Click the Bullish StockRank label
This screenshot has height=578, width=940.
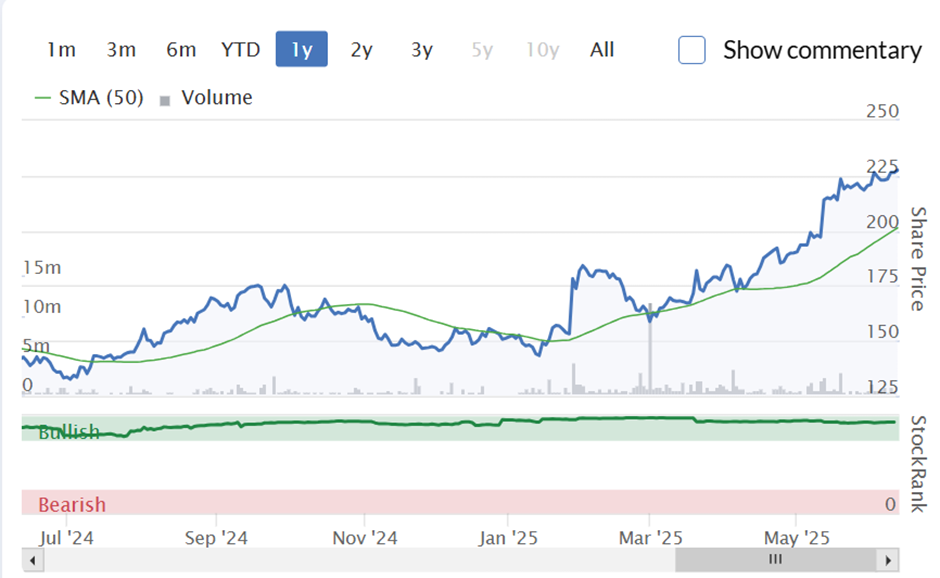coord(69,432)
